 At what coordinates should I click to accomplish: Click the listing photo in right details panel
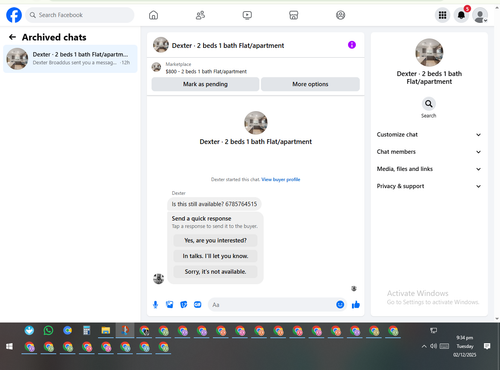click(x=429, y=53)
